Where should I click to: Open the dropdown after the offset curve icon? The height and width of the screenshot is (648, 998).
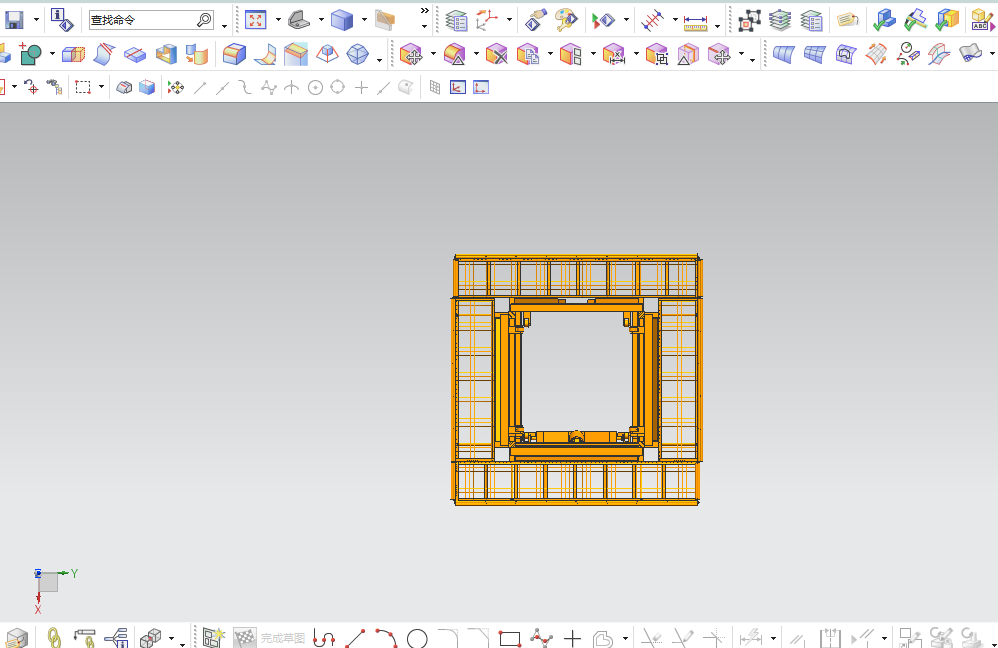click(x=625, y=638)
